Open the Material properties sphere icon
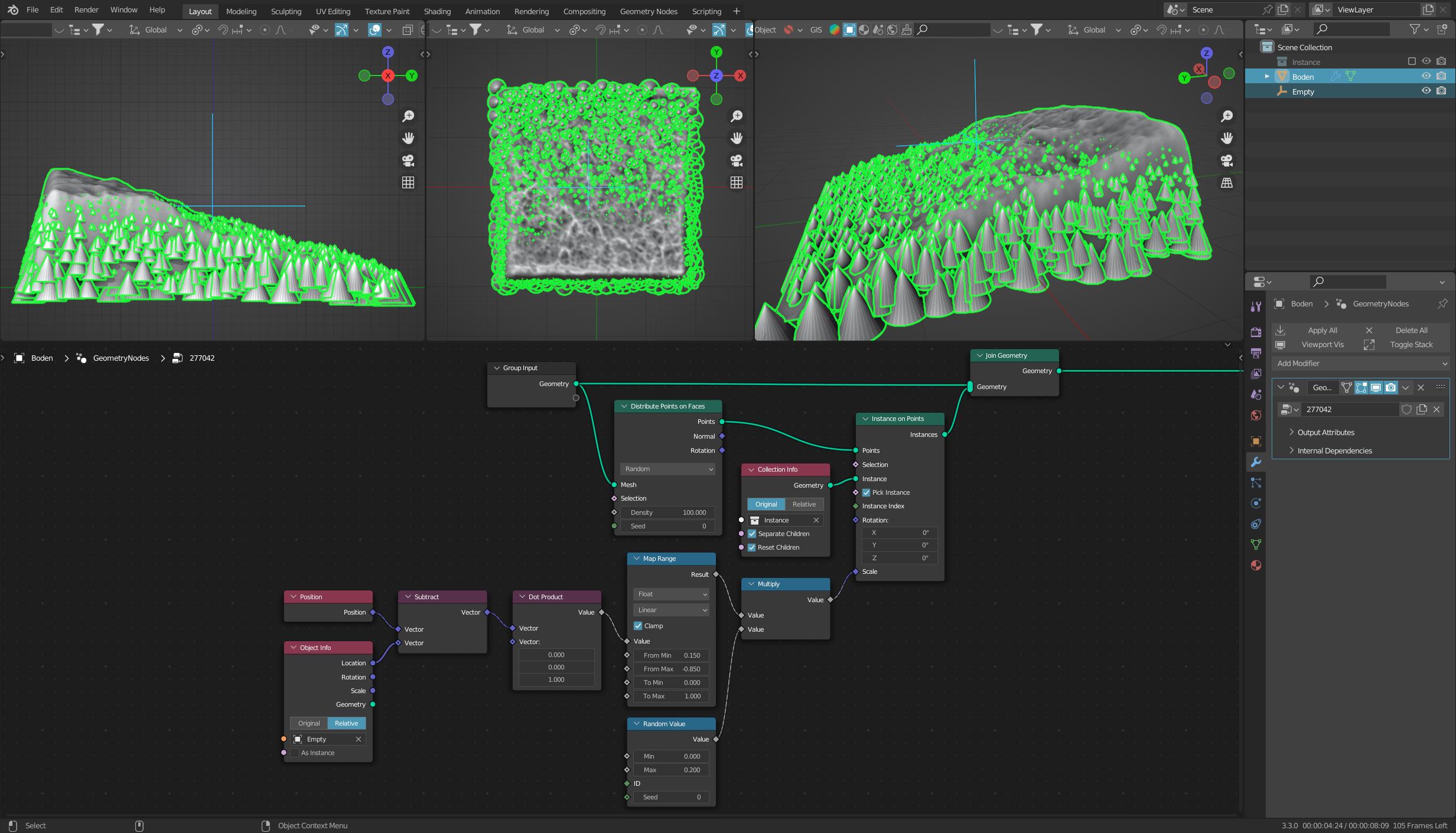The image size is (1456, 833). pyautogui.click(x=1256, y=566)
